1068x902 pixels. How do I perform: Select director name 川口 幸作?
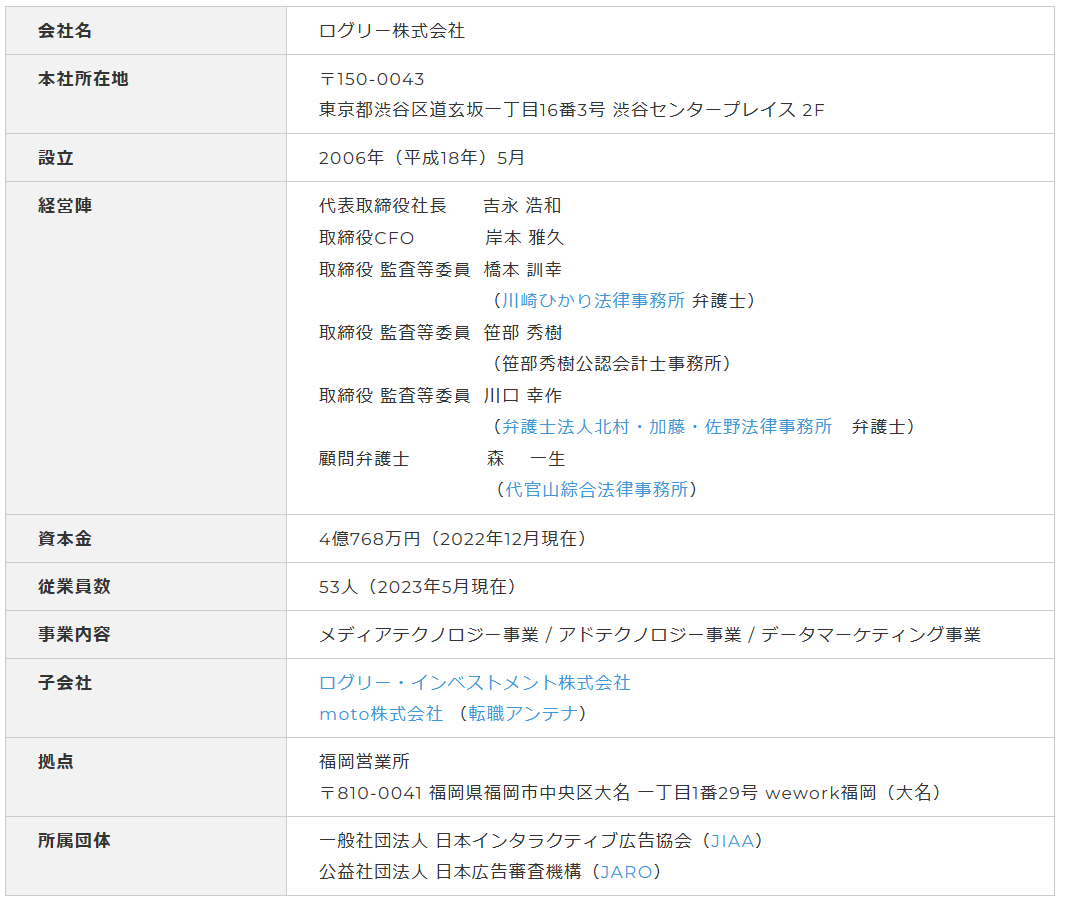(522, 395)
